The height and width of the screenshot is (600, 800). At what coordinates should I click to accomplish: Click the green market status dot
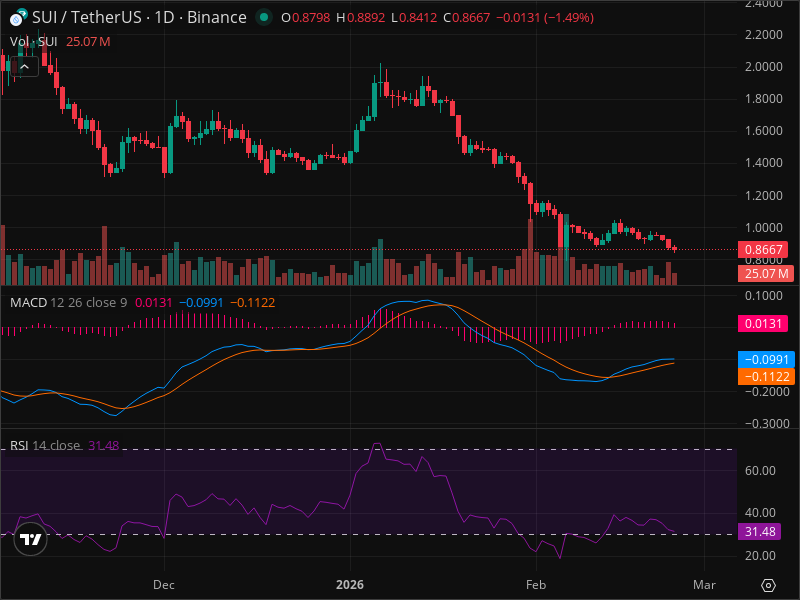(264, 17)
